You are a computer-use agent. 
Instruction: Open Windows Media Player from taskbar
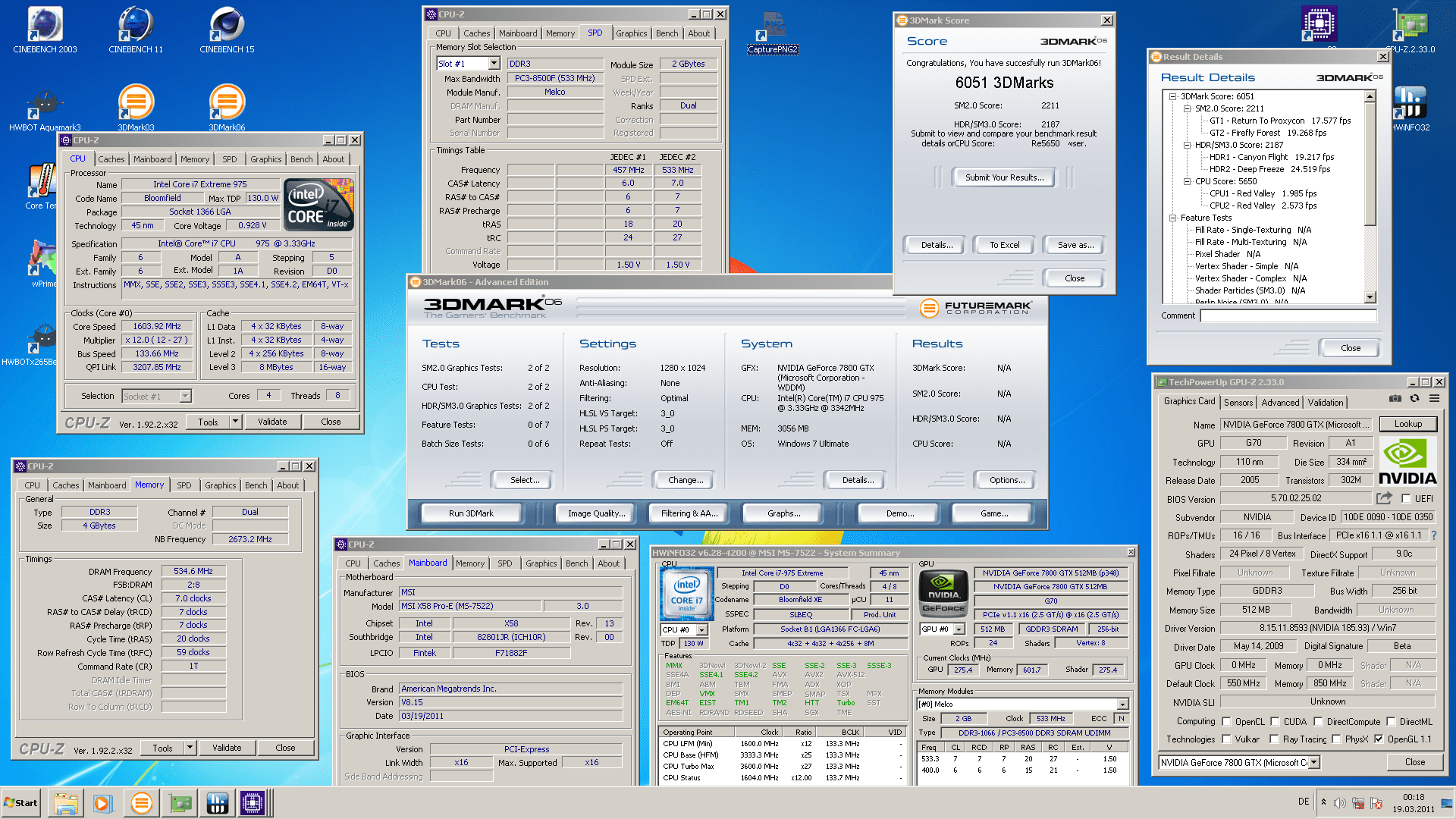(103, 803)
